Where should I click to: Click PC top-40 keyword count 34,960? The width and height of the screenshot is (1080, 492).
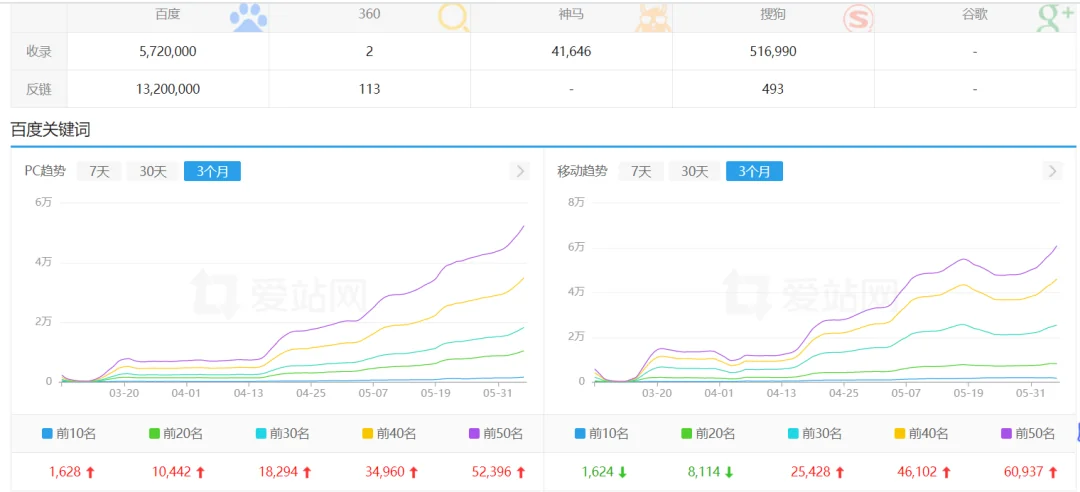pos(385,472)
